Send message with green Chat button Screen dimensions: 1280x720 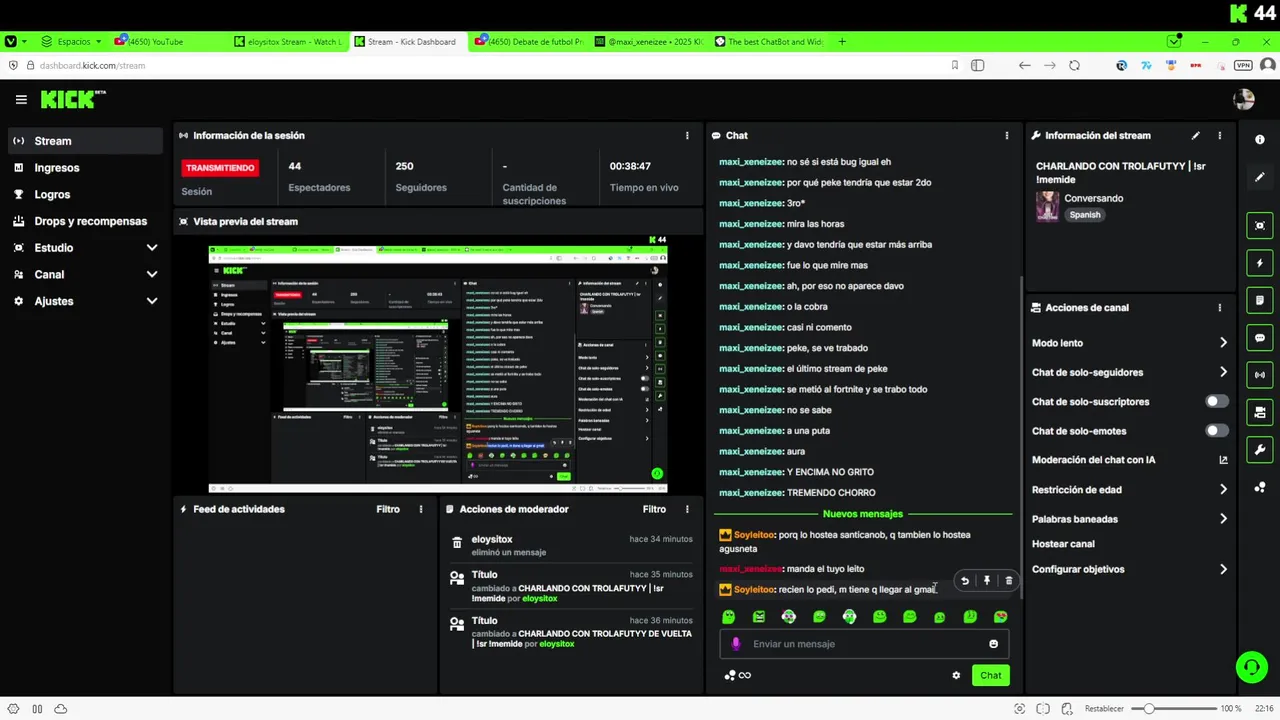(990, 675)
